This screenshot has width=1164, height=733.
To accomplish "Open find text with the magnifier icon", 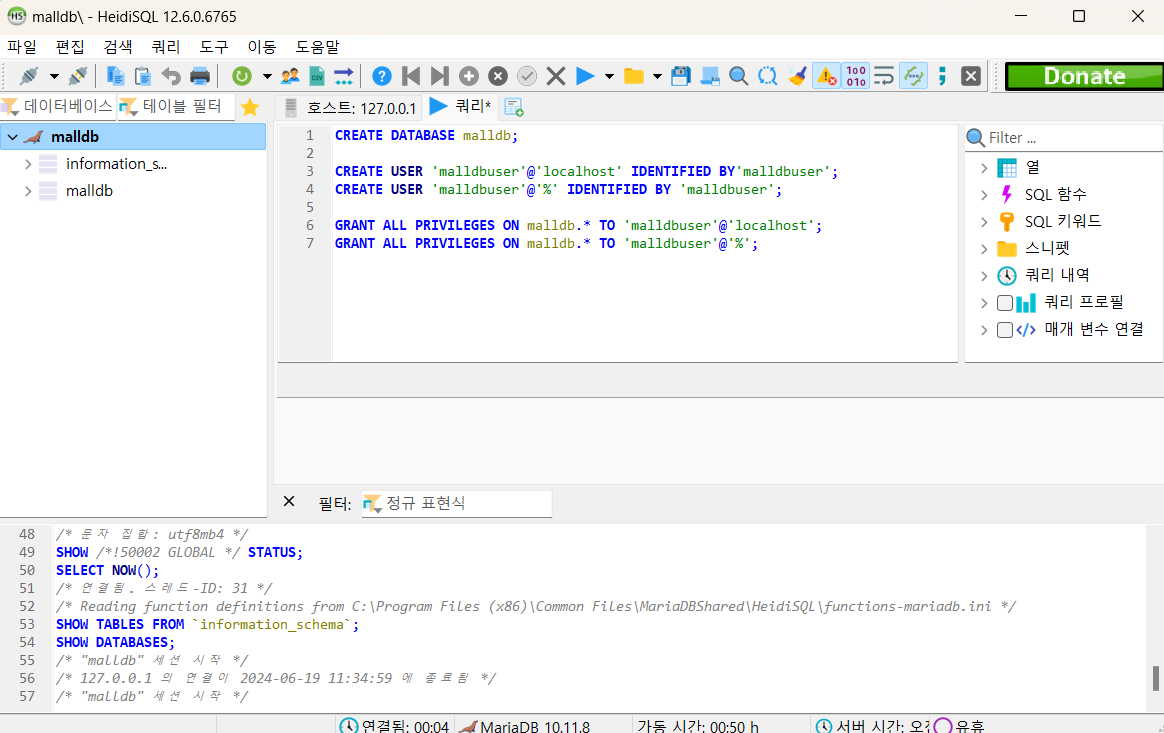I will pyautogui.click(x=739, y=76).
